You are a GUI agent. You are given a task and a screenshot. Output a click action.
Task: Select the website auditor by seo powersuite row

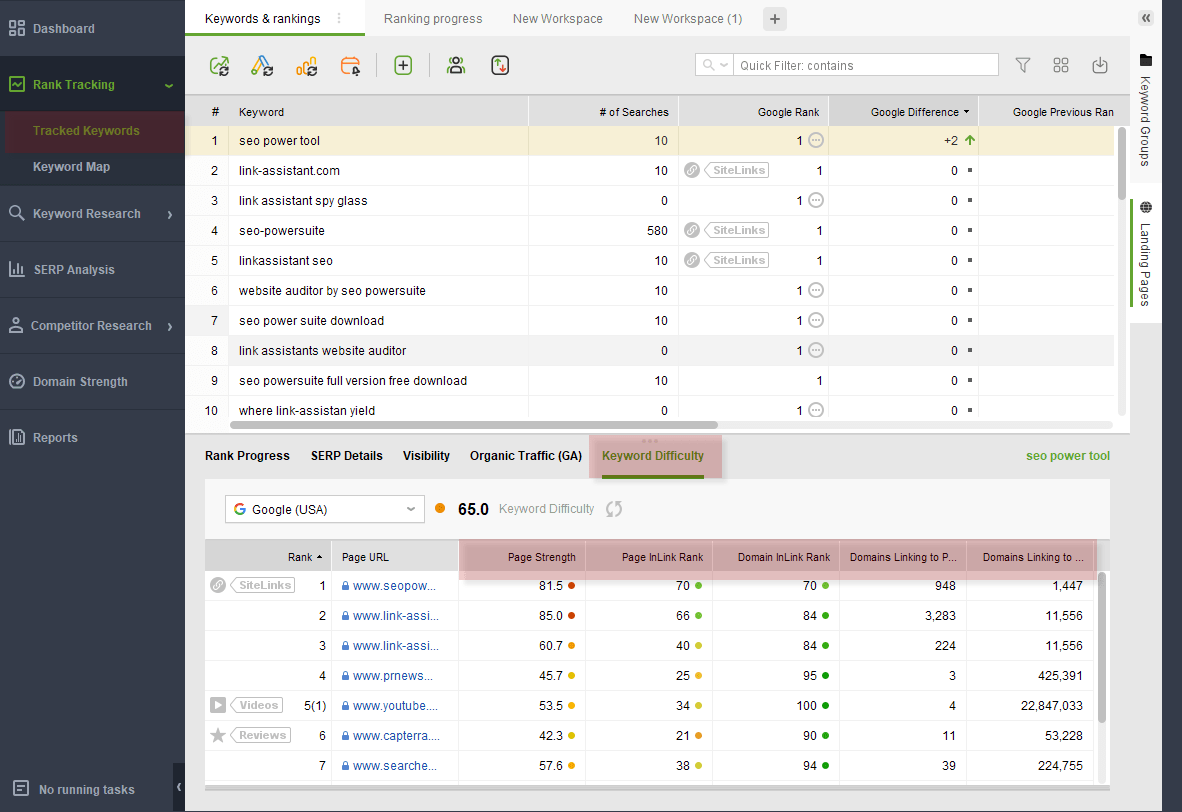[650, 290]
